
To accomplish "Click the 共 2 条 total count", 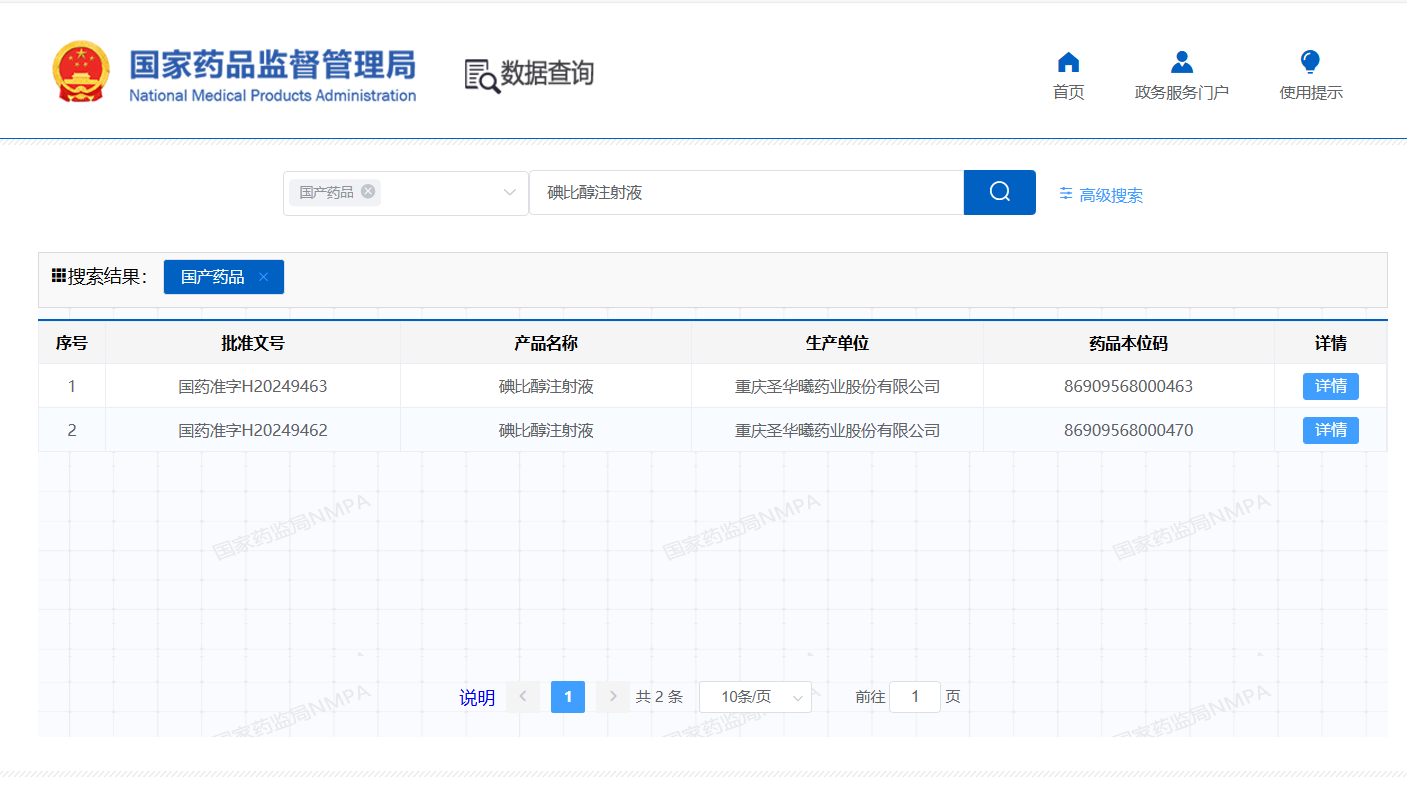I will coord(659,697).
